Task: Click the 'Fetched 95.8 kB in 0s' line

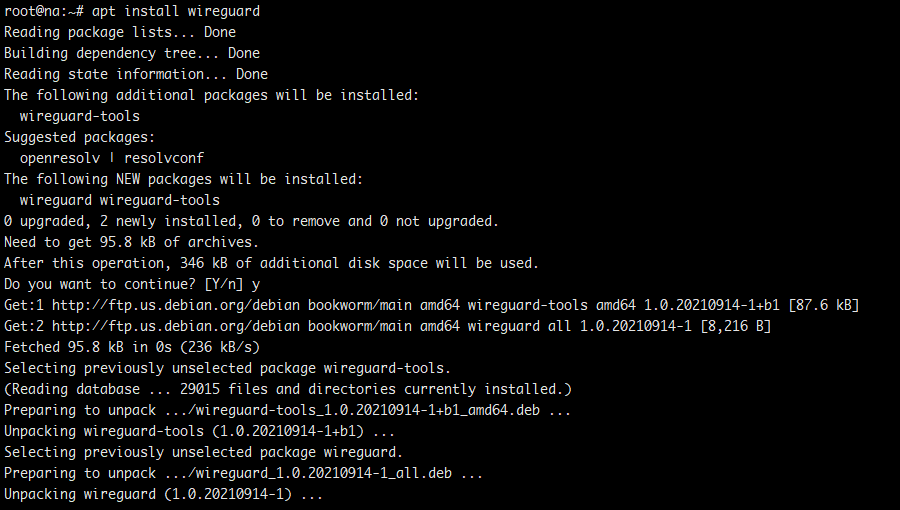Action: [132, 347]
